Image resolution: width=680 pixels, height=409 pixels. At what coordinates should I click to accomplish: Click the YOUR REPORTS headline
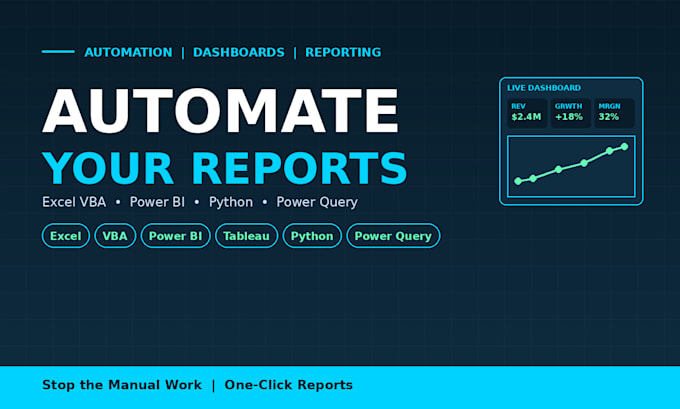pyautogui.click(x=225, y=169)
